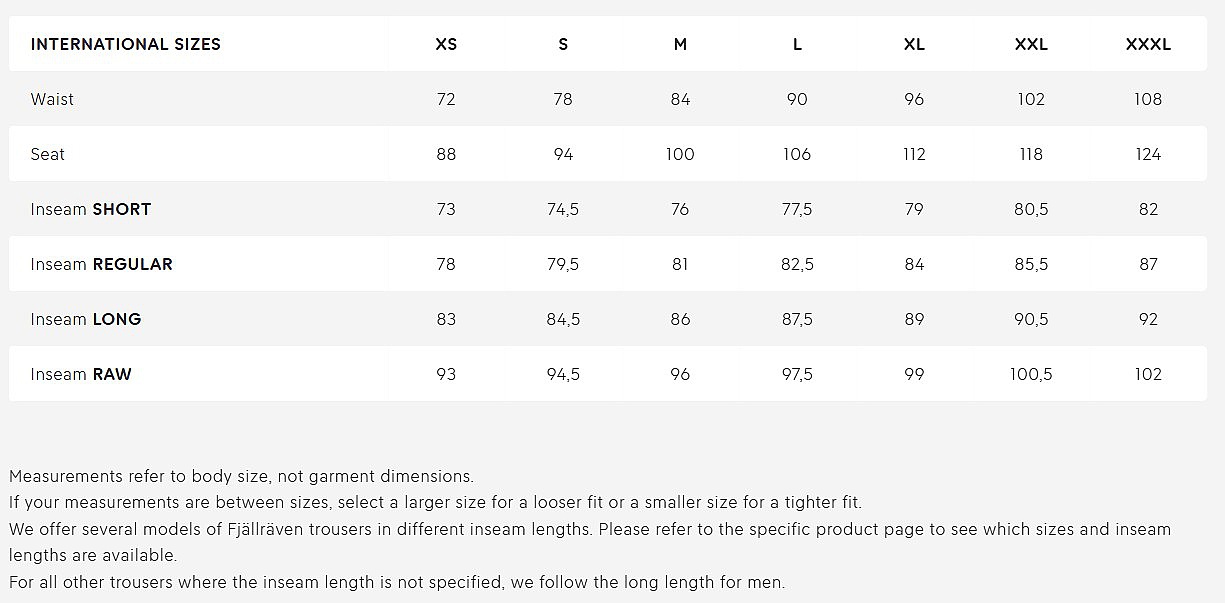The image size is (1225, 603).
Task: Select seat value 118 for size XXL
Action: [1031, 154]
